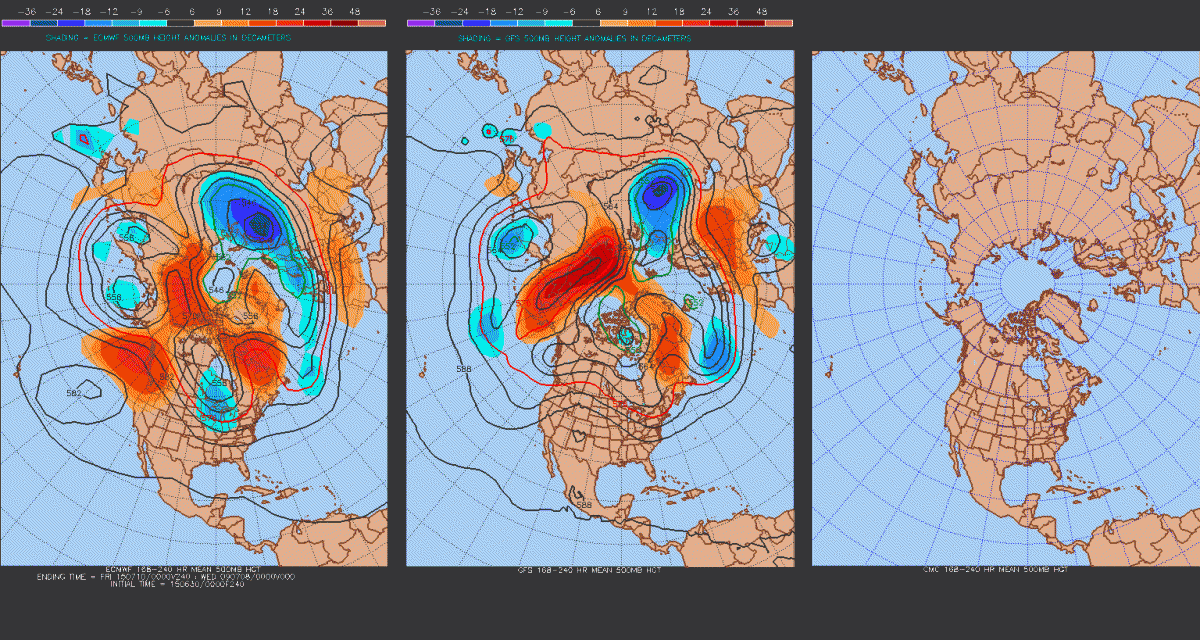Open the GFS 500mb height anomaly map
This screenshot has height=640, width=1200.
[x=600, y=308]
